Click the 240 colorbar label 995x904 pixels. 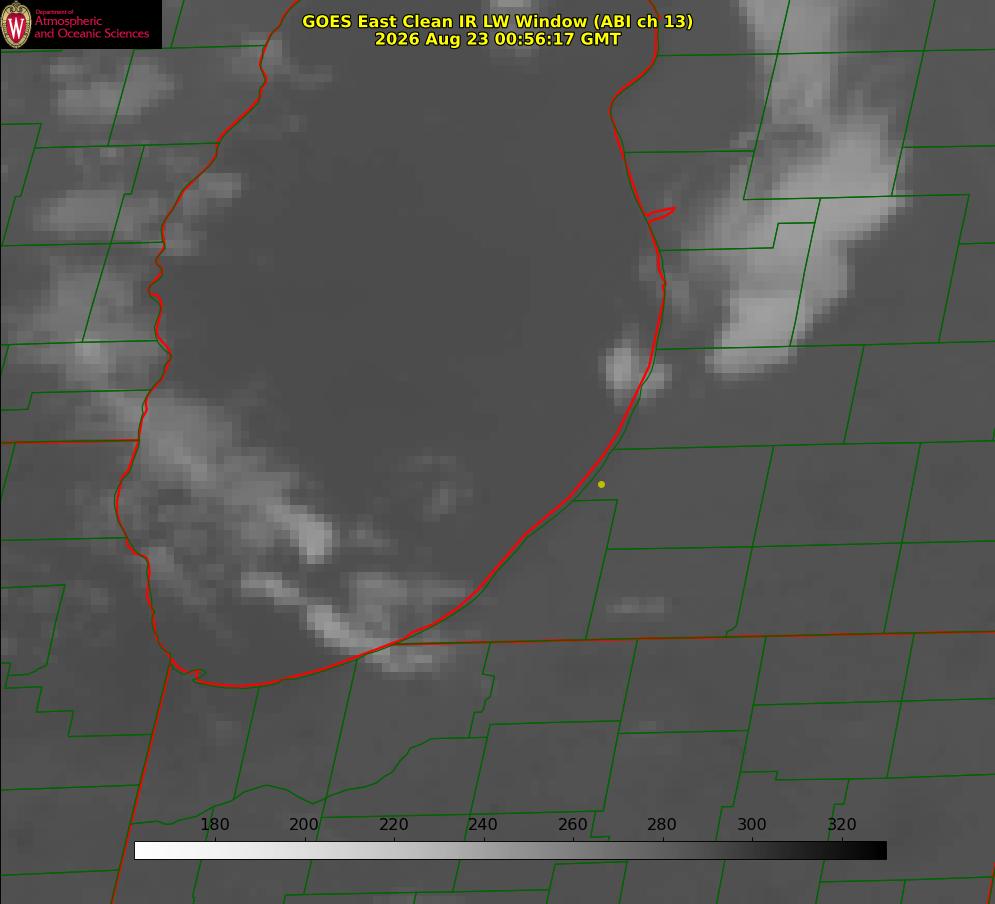click(x=483, y=824)
